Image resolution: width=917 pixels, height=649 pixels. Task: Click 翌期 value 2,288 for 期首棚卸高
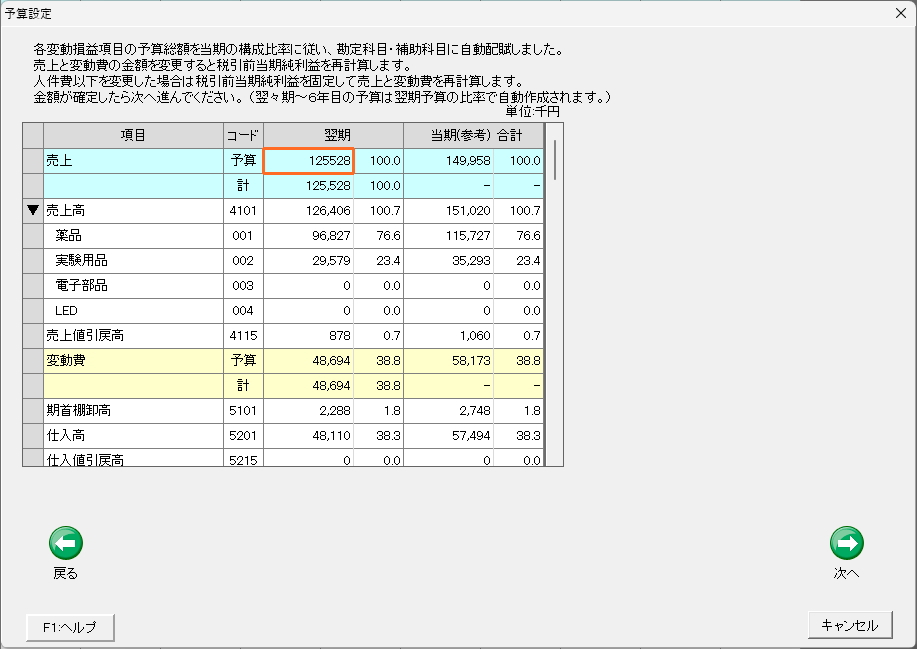(309, 411)
